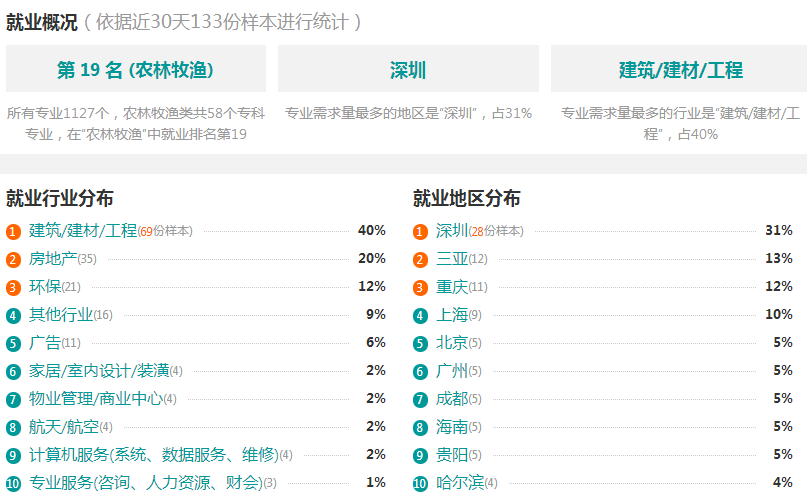Open the 成都 region link

click(452, 398)
